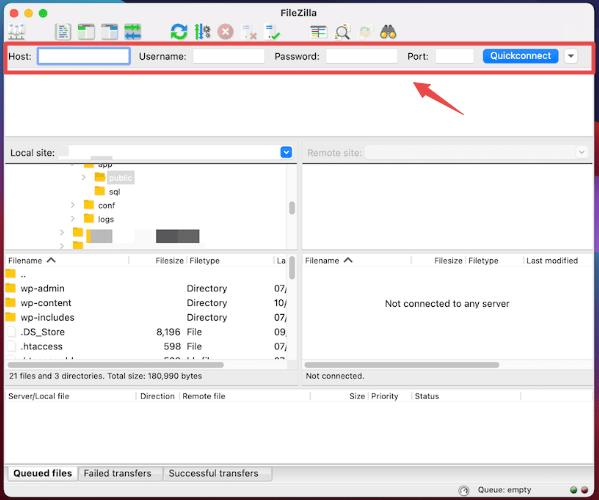Sort local files by Filename header

pyautogui.click(x=26, y=261)
